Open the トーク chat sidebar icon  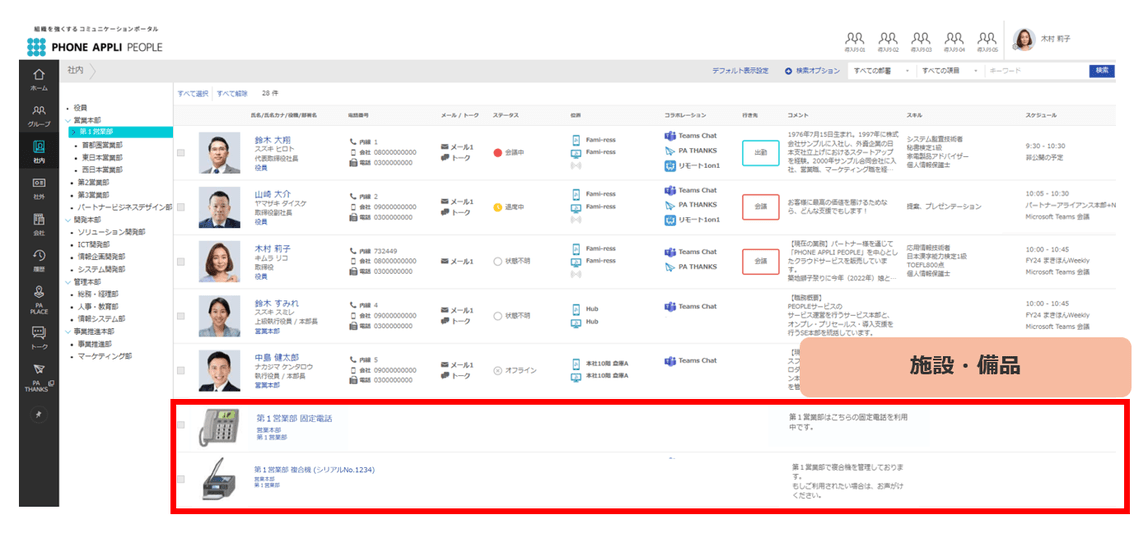coord(39,333)
